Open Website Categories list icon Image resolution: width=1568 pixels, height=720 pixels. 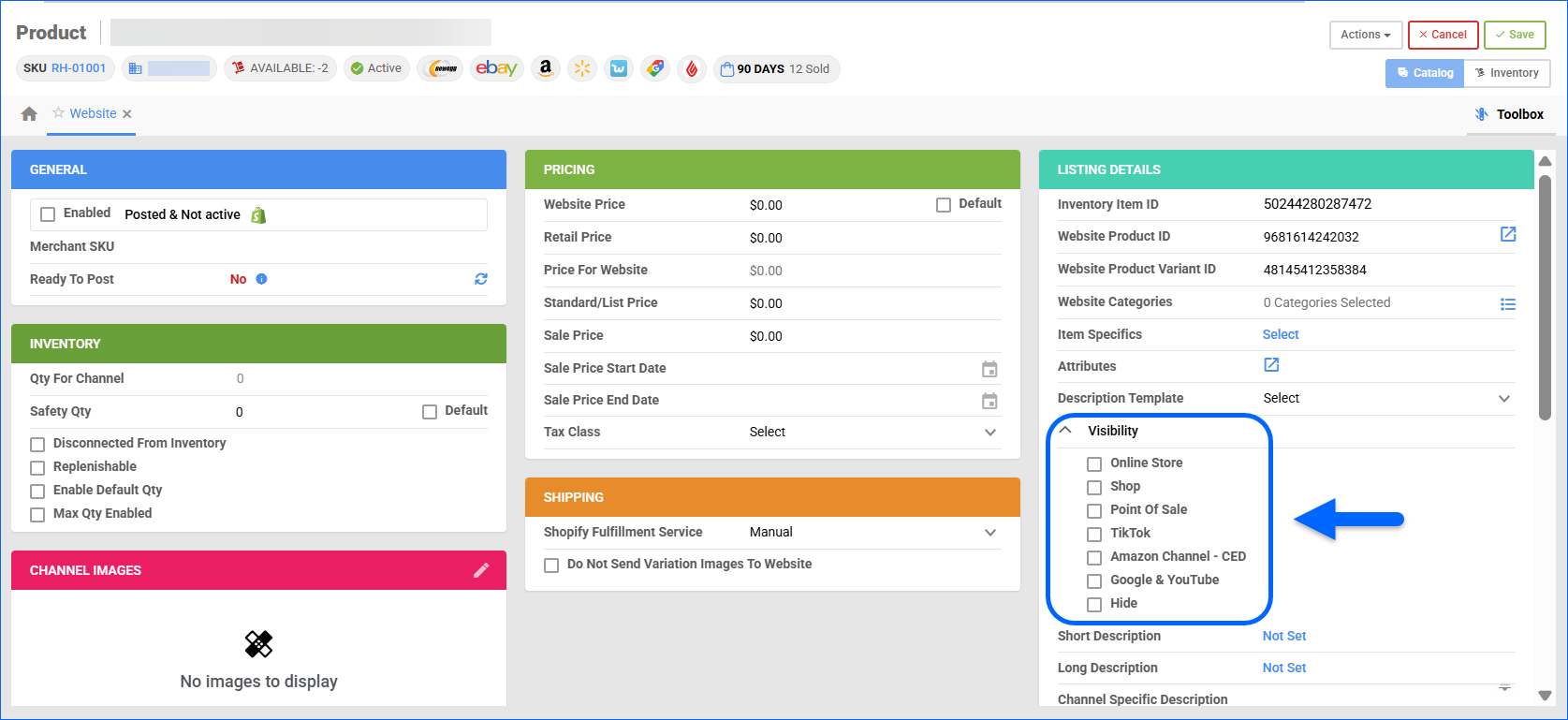(1507, 303)
